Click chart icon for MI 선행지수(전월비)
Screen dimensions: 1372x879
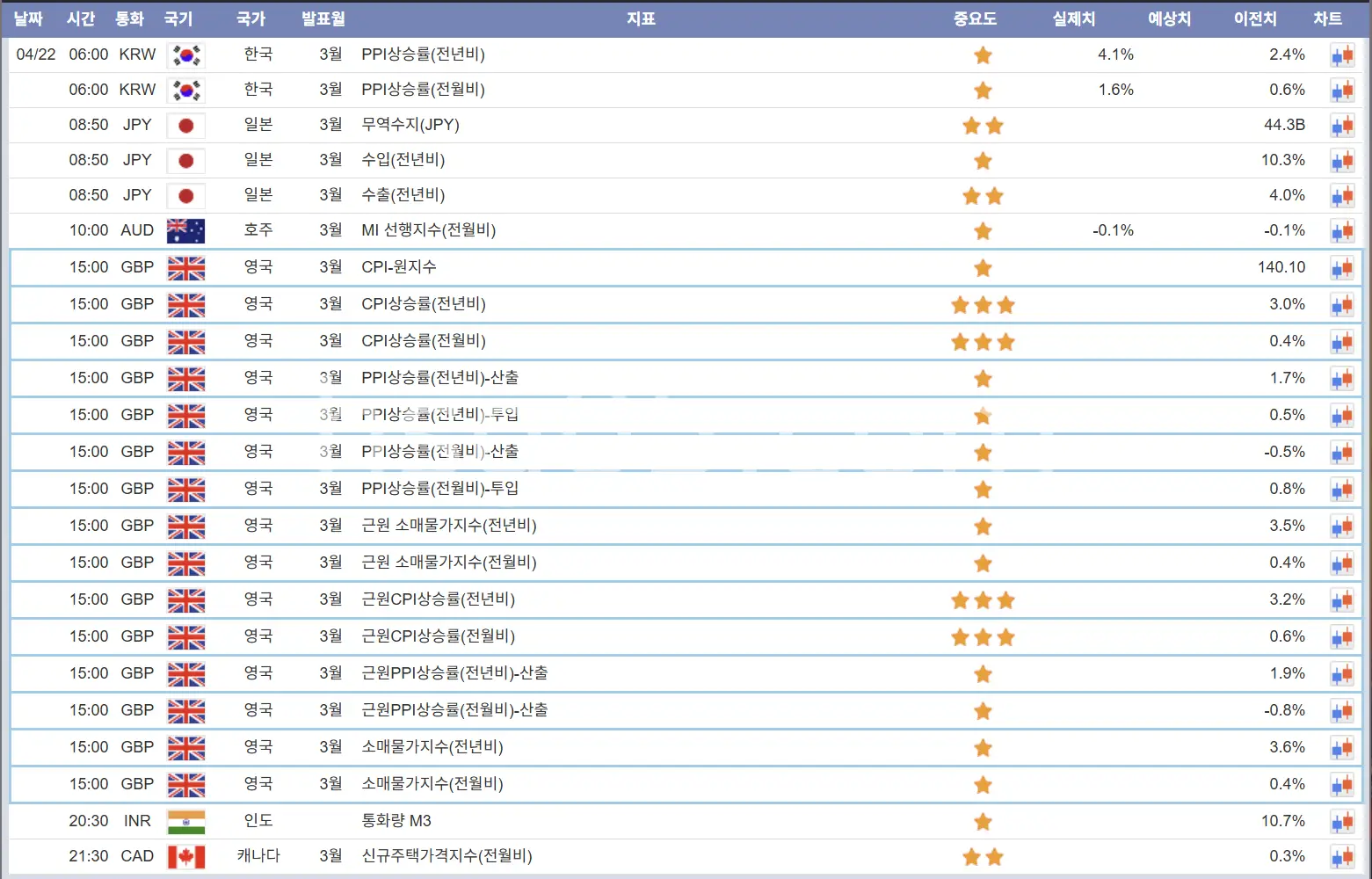[x=1341, y=231]
